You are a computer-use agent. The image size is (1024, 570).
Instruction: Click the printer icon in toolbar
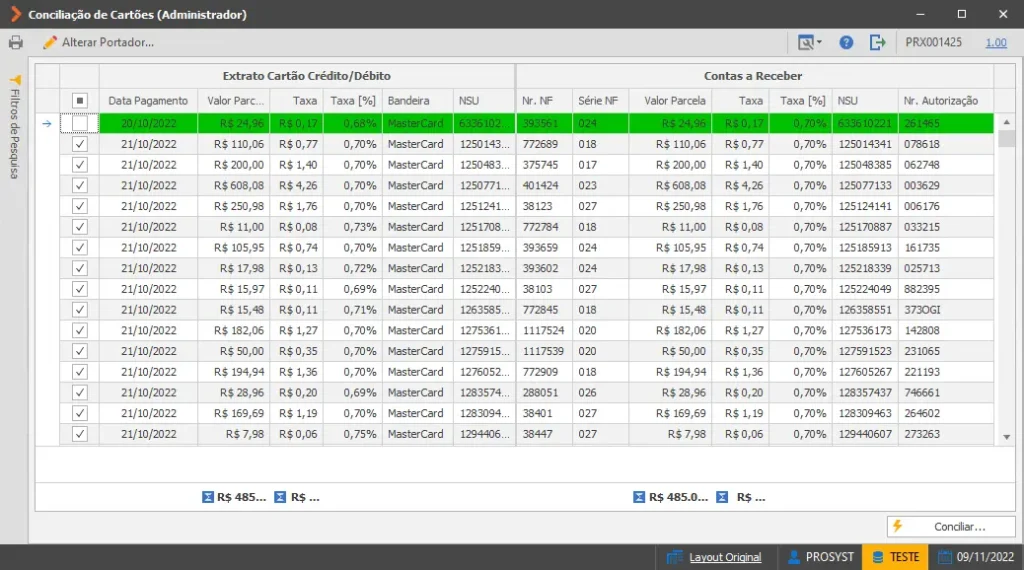click(x=16, y=43)
